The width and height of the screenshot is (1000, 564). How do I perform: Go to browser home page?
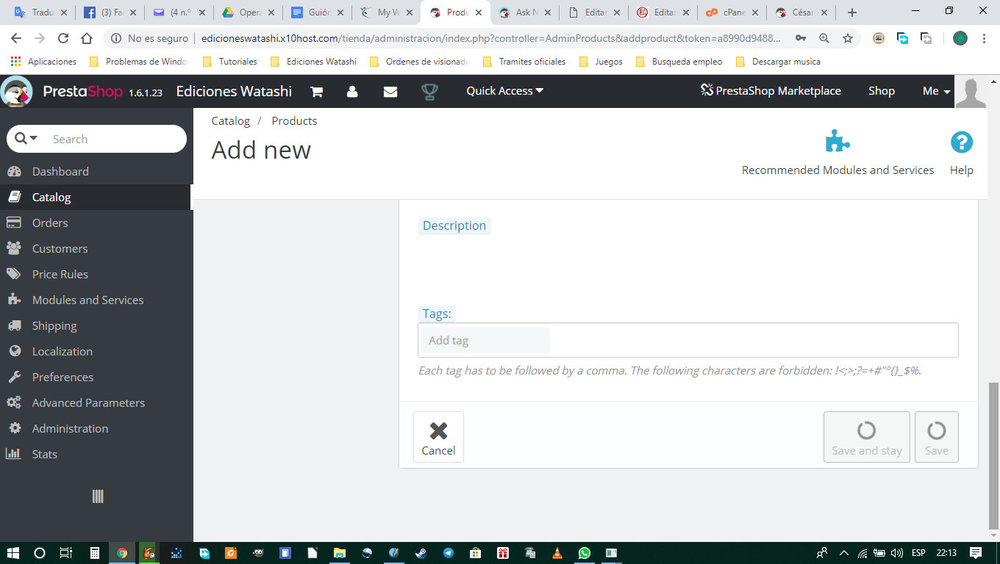pos(87,38)
